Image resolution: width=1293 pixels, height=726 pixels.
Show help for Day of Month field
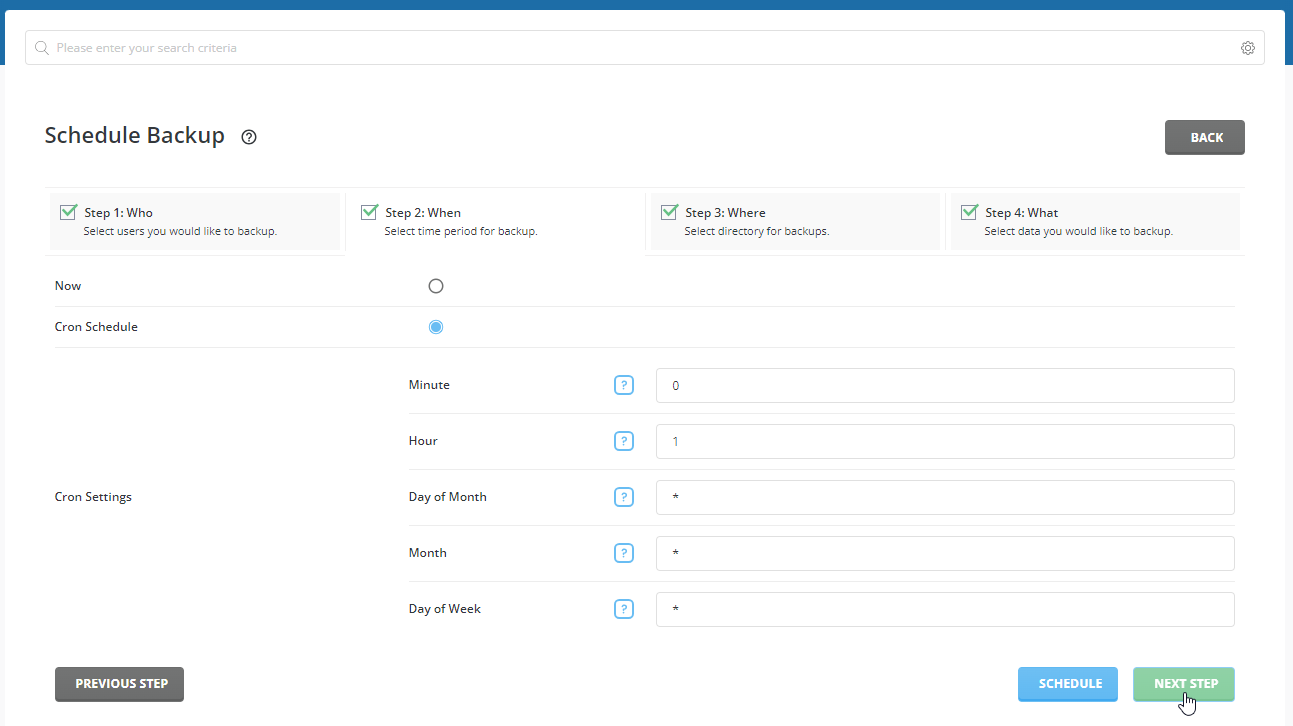pos(624,497)
